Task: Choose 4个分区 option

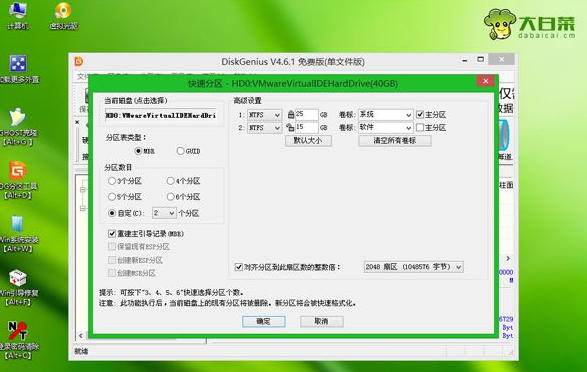Action: coord(183,181)
